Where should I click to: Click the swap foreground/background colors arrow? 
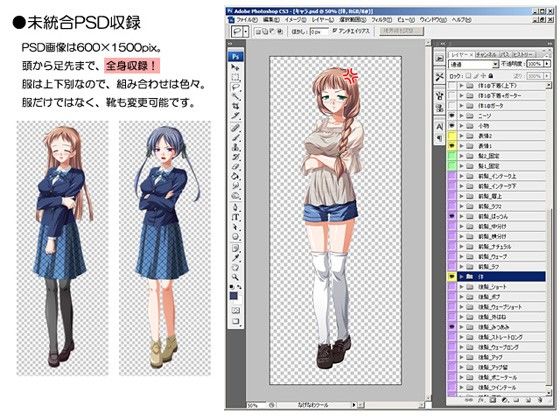pos(240,287)
